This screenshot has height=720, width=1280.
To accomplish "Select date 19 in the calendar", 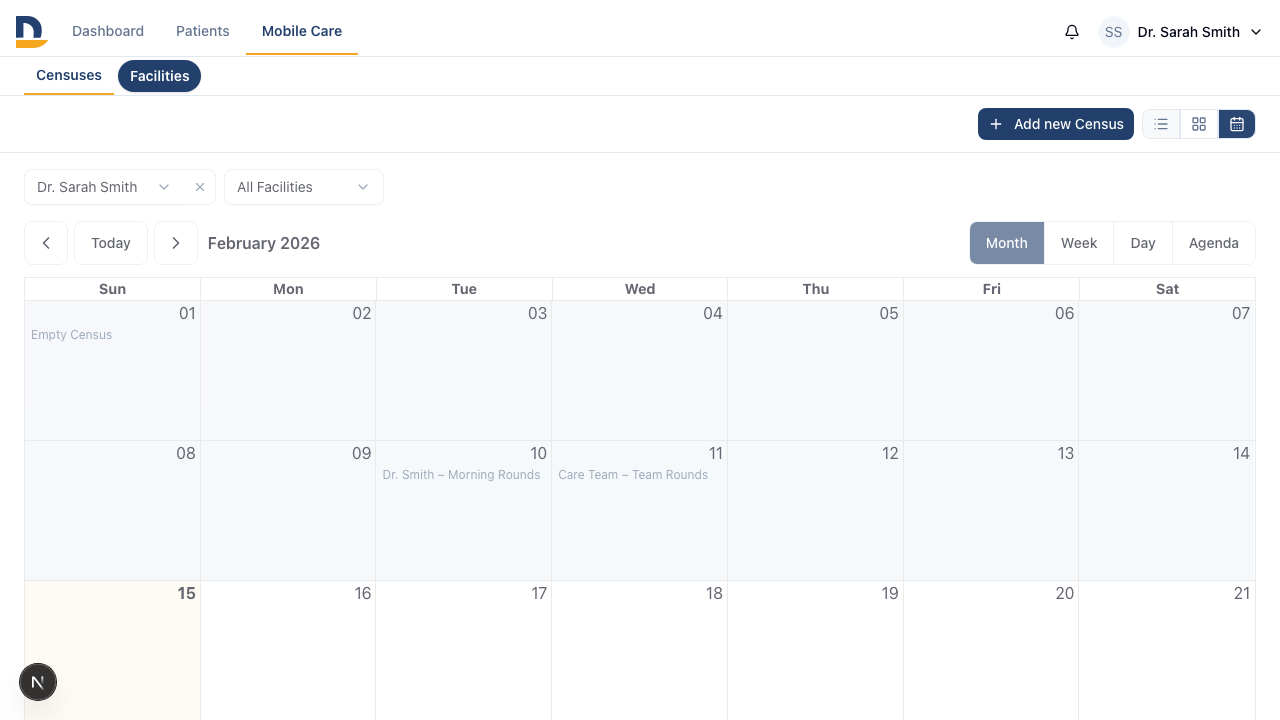I will 890,593.
